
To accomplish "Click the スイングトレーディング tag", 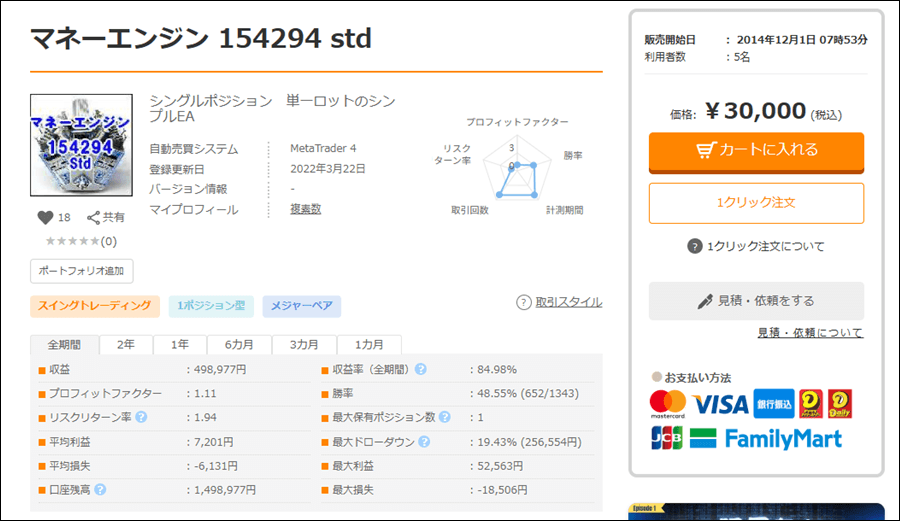I will point(96,306).
